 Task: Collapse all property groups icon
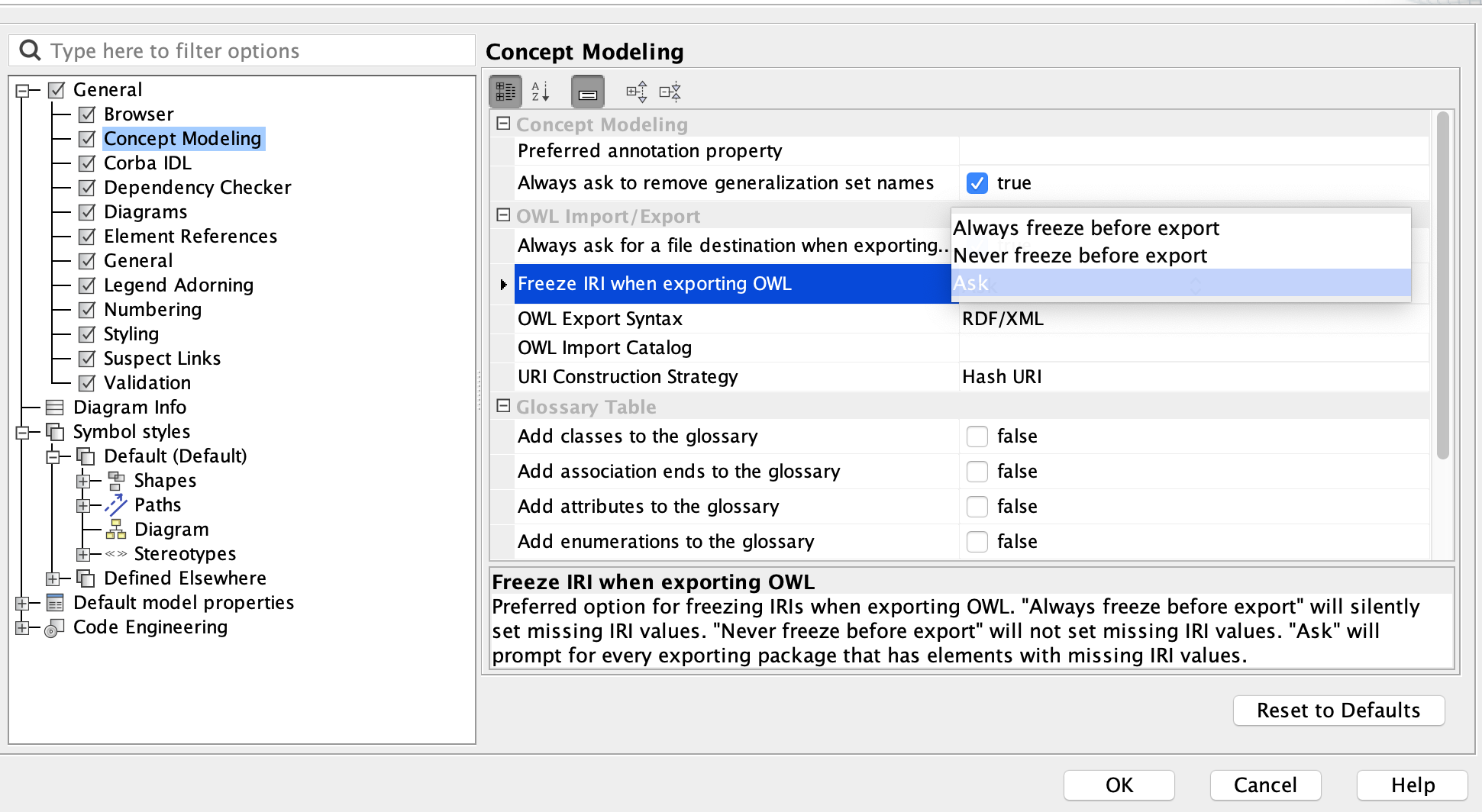(670, 92)
